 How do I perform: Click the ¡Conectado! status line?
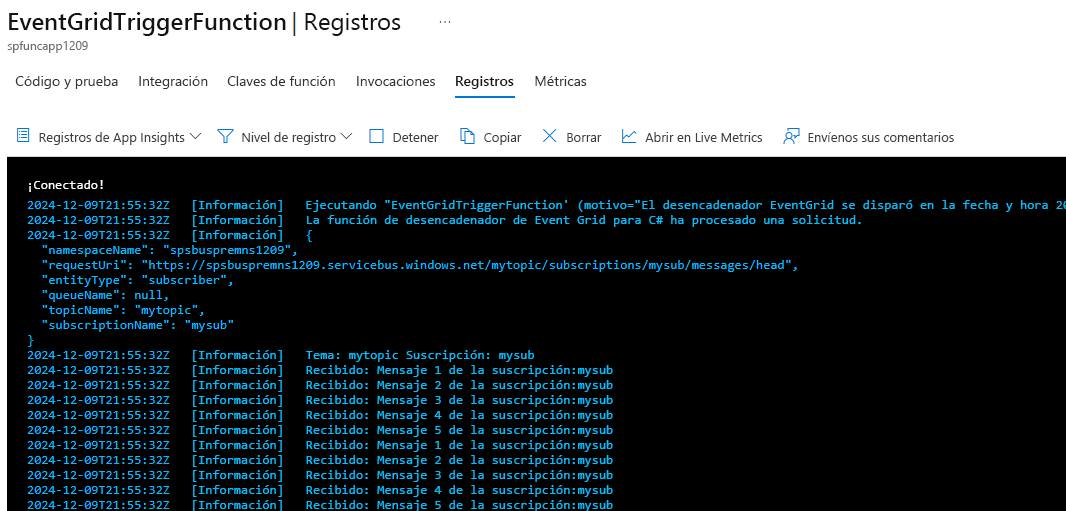66,185
